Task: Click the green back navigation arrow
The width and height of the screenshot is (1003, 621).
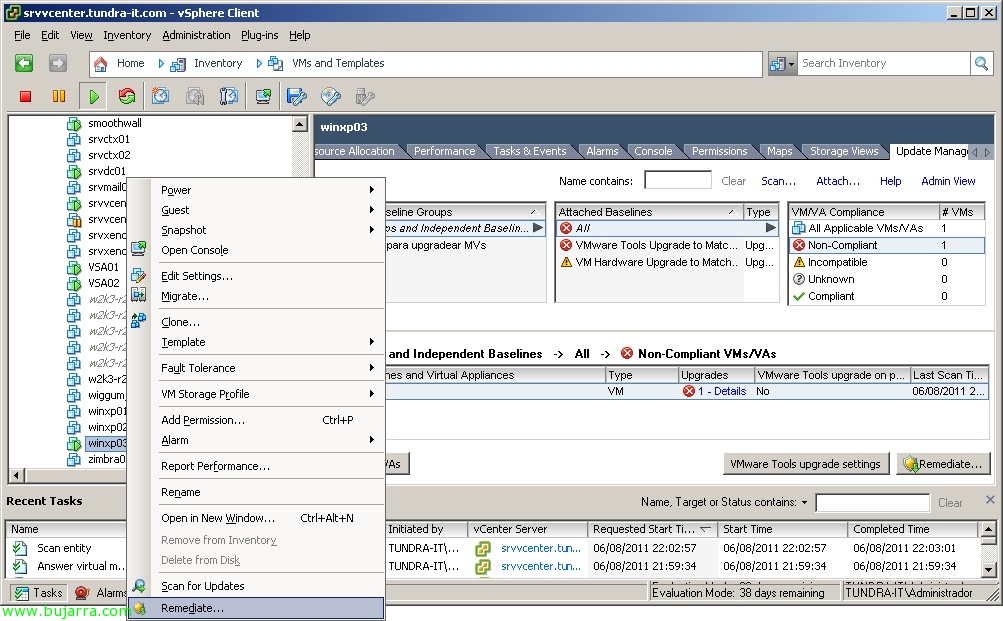Action: 24,63
